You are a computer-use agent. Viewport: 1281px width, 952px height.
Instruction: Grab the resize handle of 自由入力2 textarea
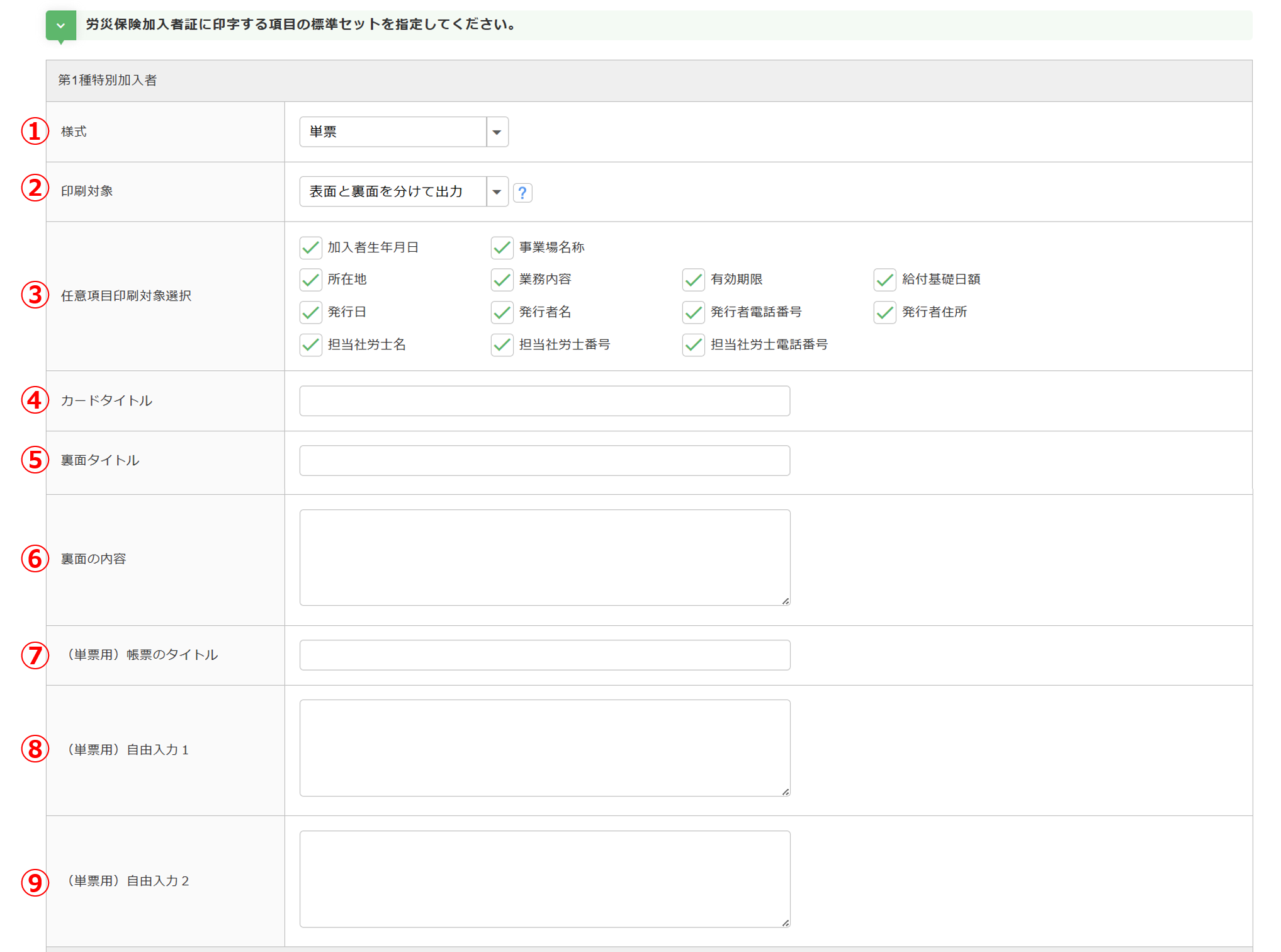(x=786, y=923)
